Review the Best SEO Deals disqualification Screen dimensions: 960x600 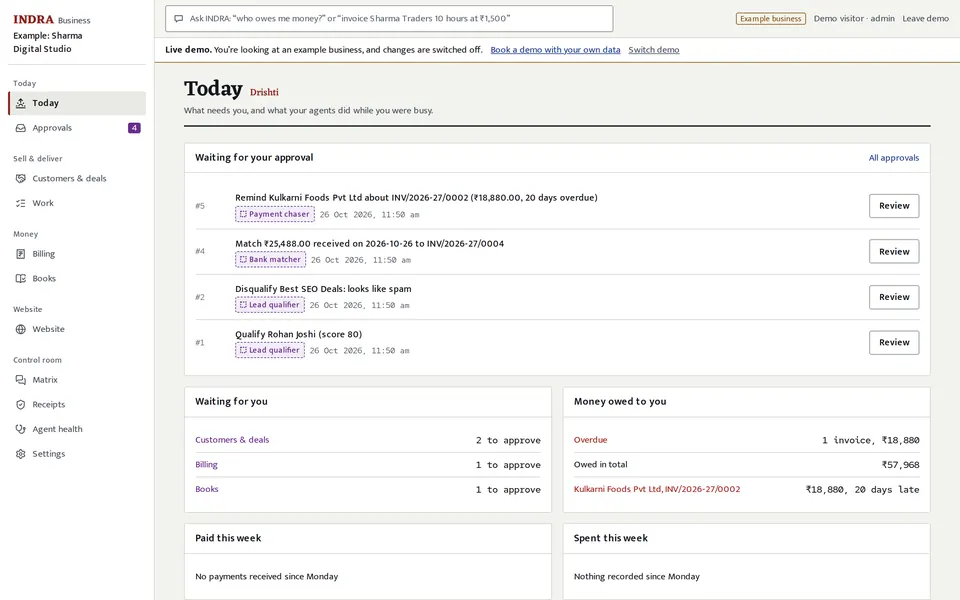click(894, 297)
